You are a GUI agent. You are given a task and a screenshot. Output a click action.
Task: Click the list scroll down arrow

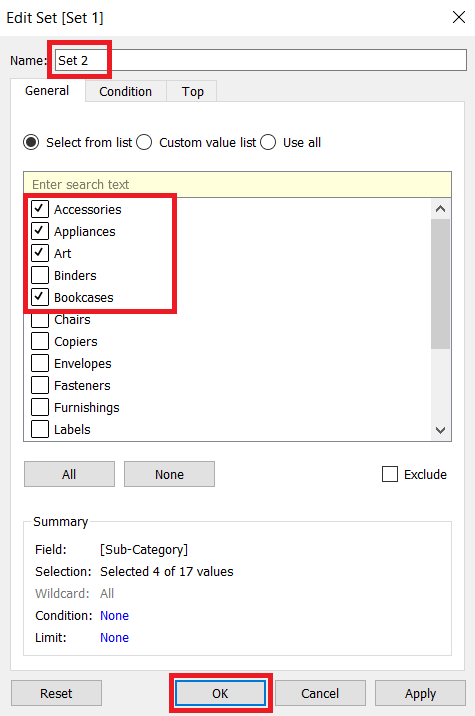click(440, 430)
